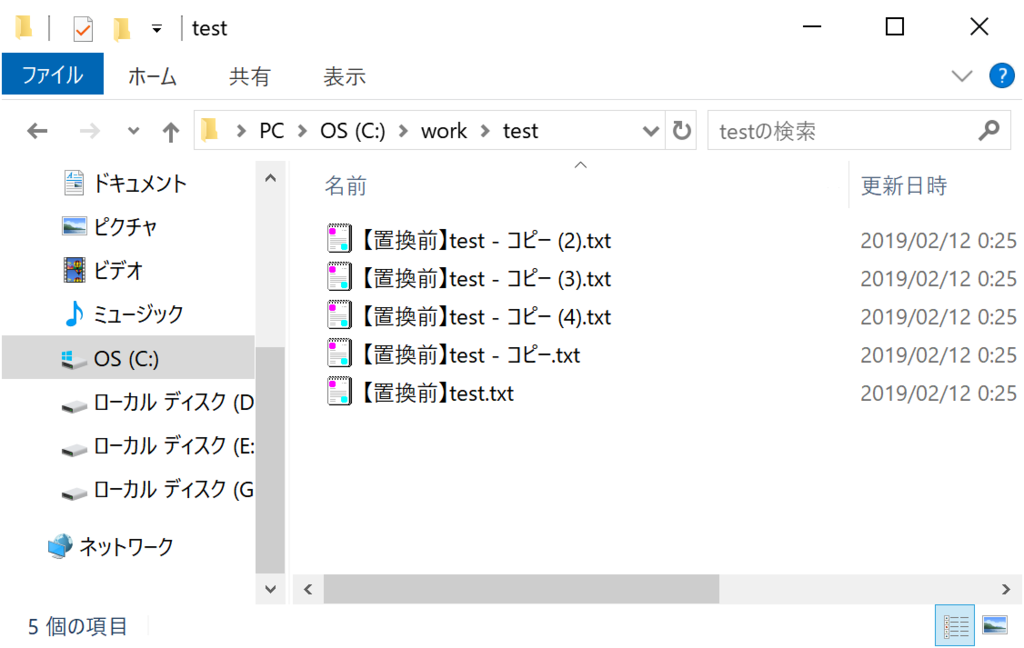Image resolution: width=1024 pixels, height=648 pixels.
Task: Click the search magnifier icon
Action: point(988,130)
